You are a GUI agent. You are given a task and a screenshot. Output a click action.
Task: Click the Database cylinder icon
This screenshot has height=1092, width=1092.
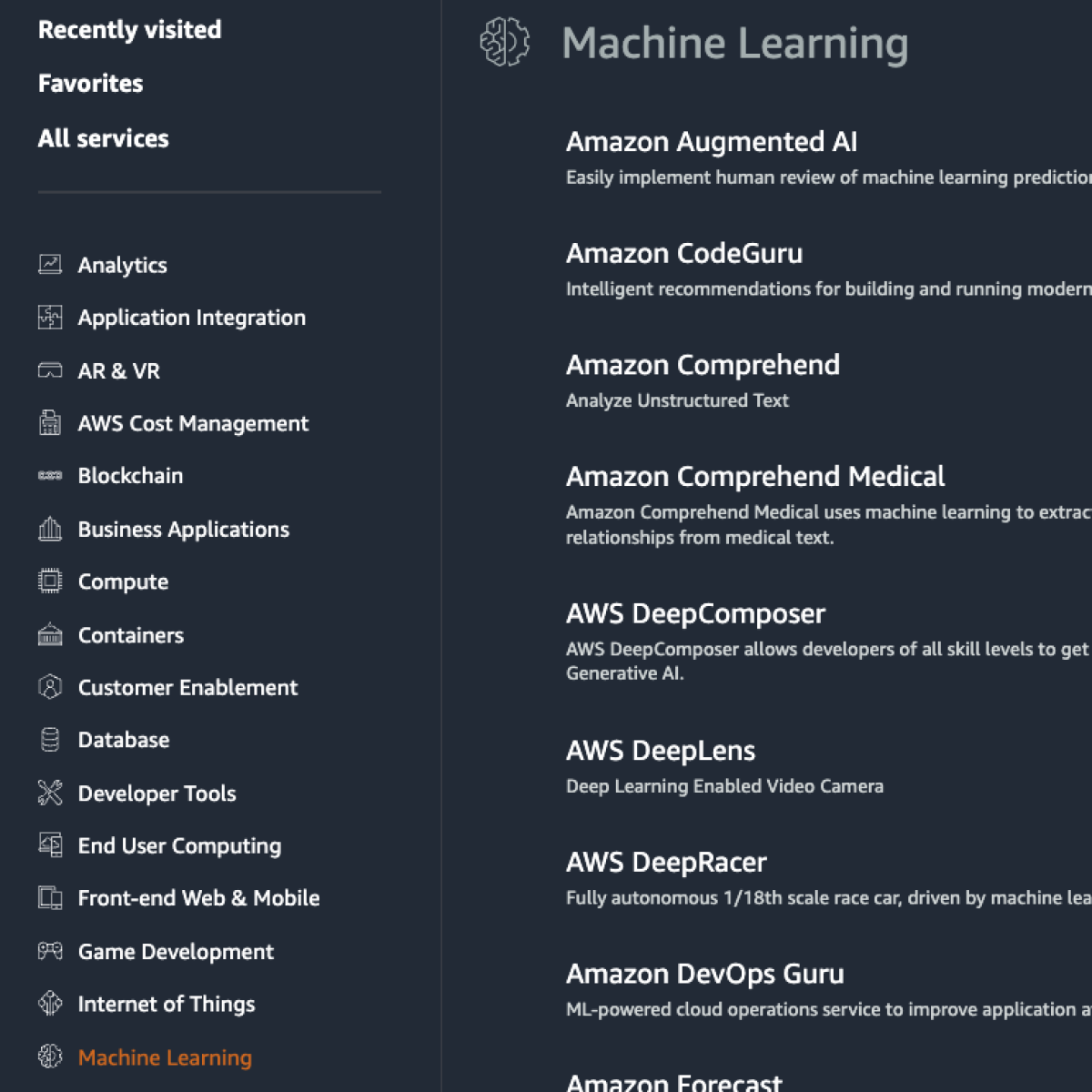[x=50, y=739]
